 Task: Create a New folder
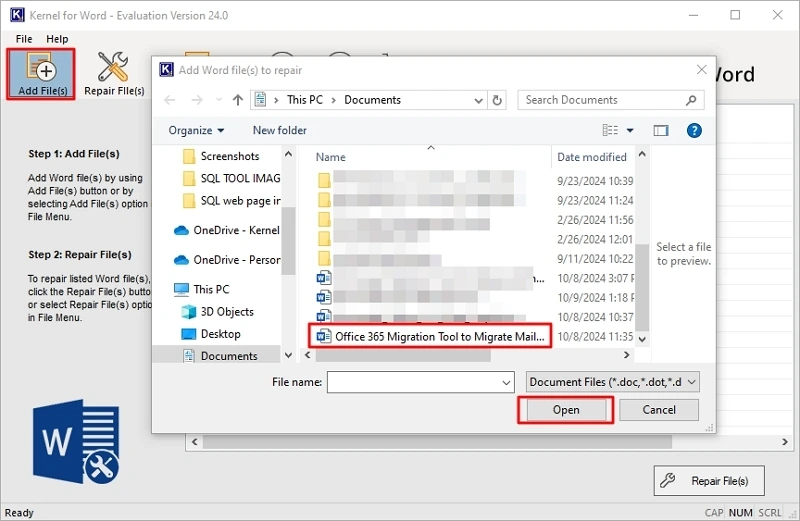coord(280,131)
